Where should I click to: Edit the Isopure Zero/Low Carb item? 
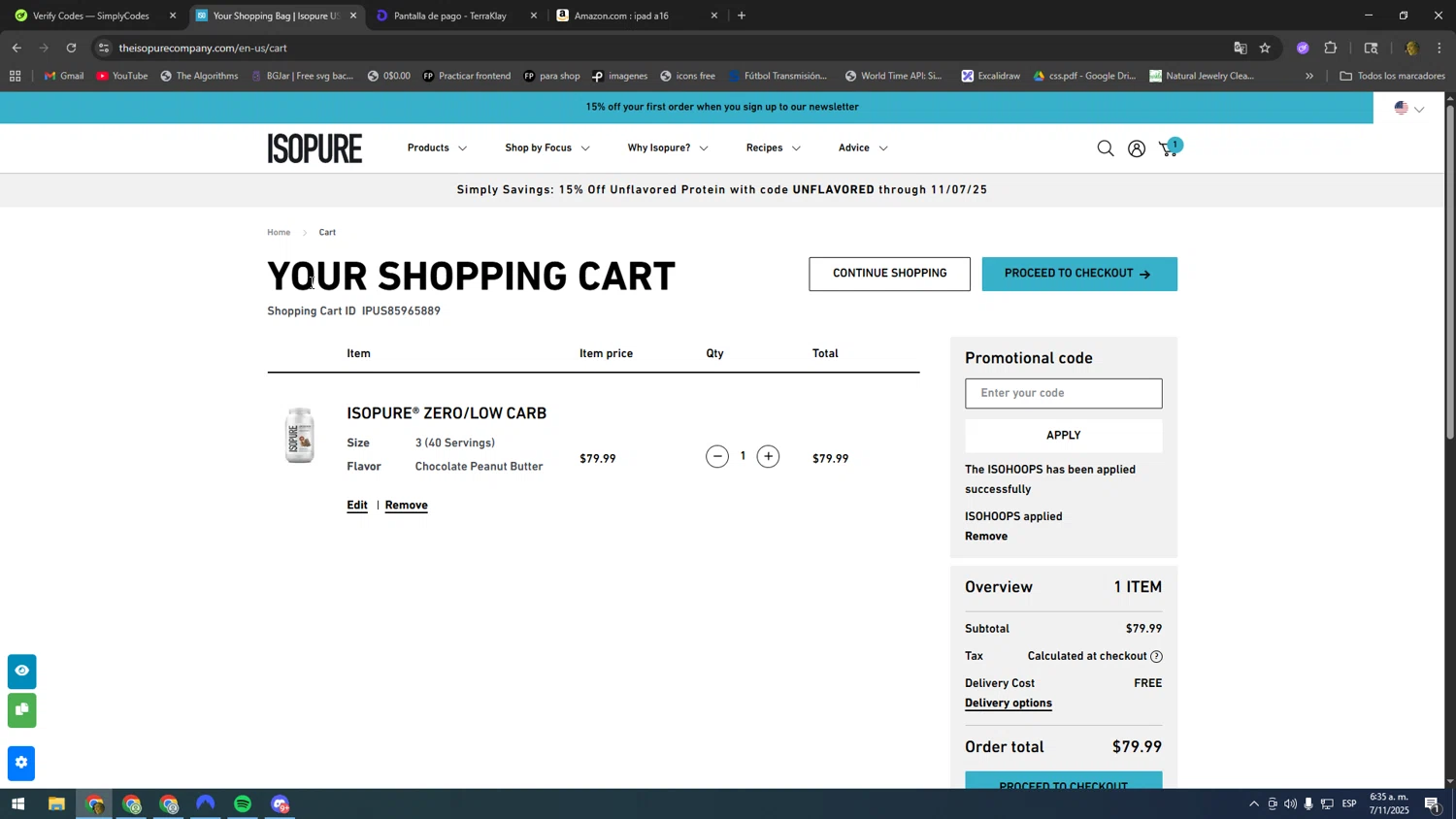(357, 506)
